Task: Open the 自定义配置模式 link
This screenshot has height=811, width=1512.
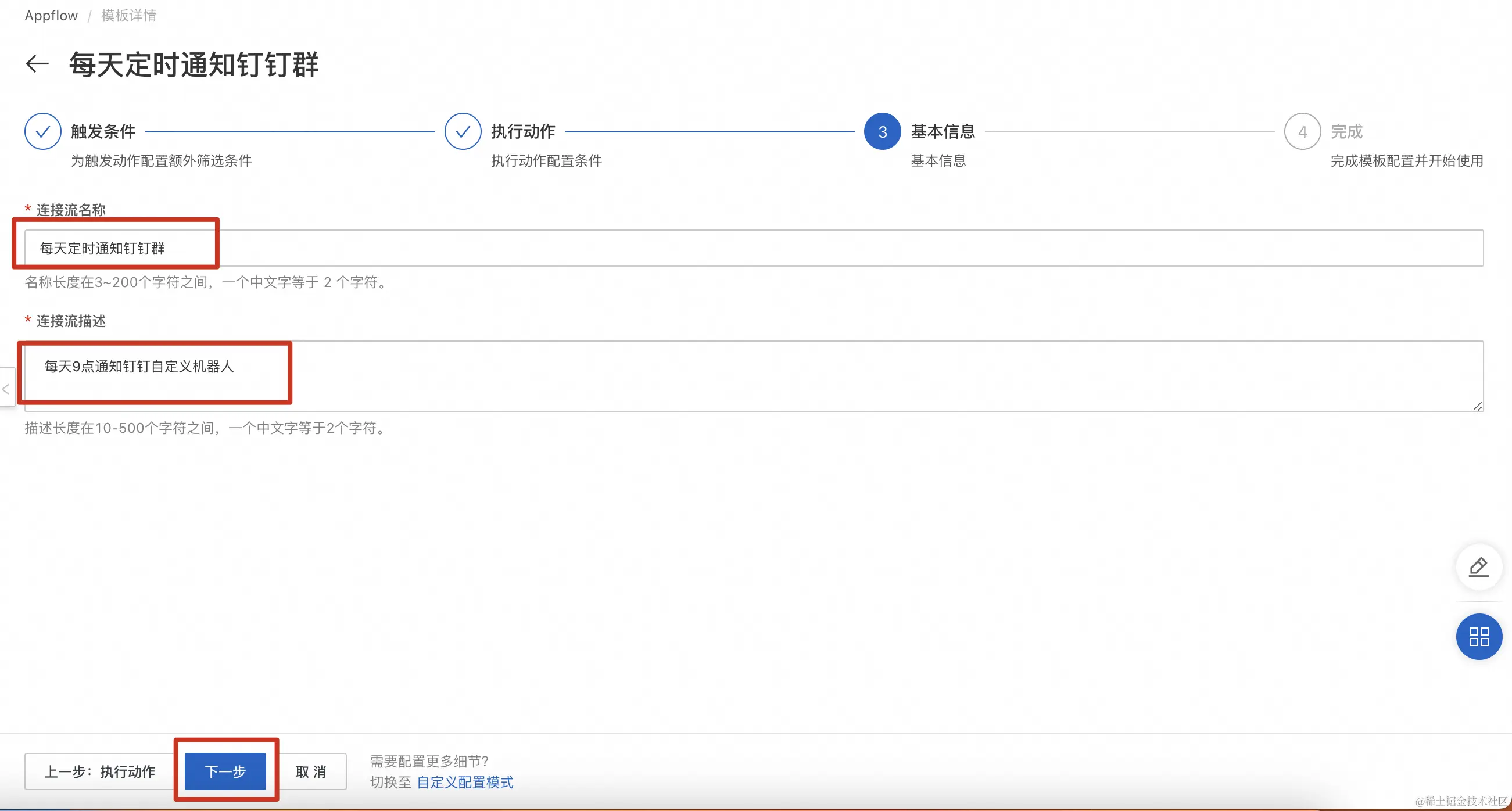Action: (464, 783)
